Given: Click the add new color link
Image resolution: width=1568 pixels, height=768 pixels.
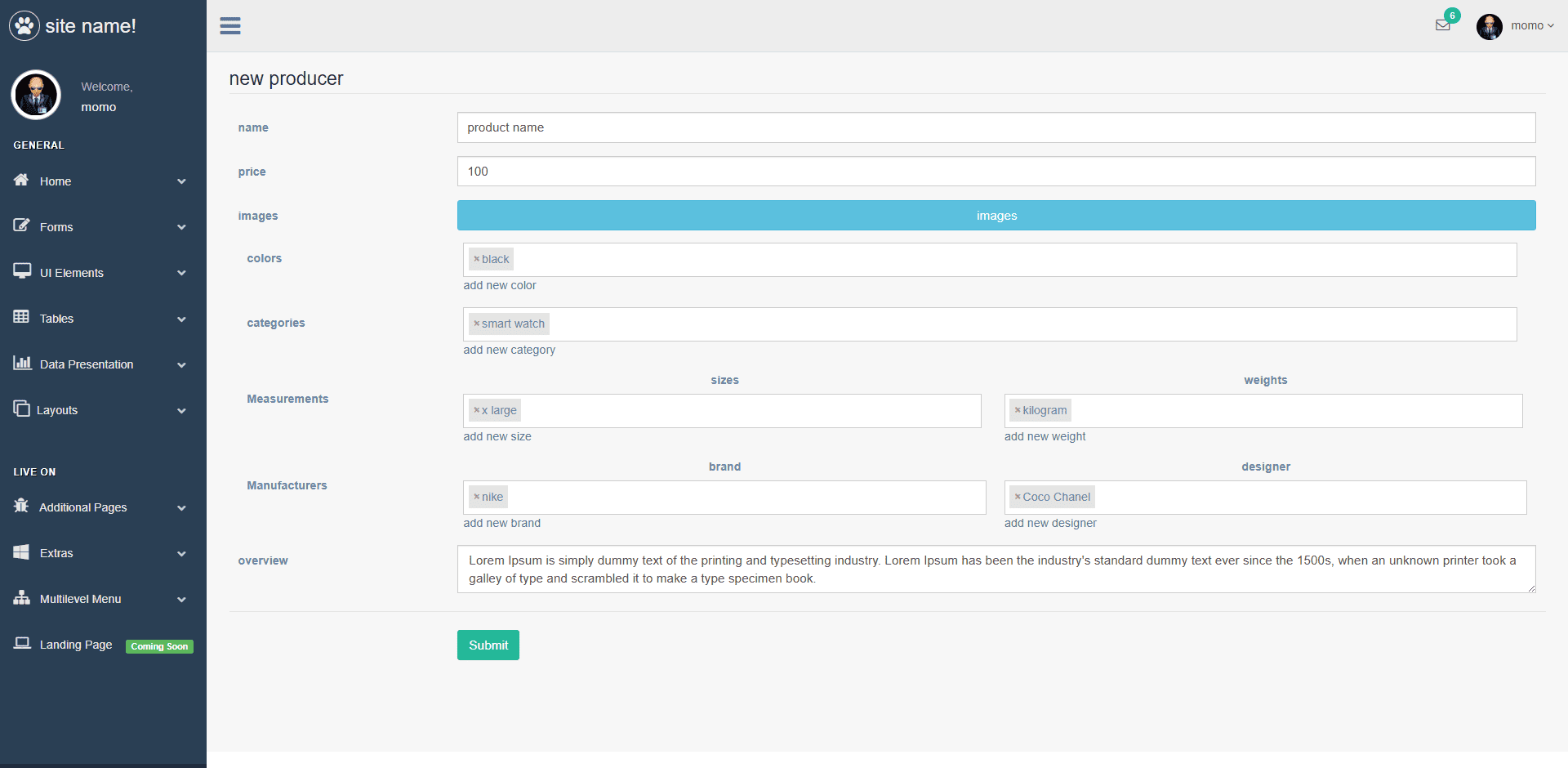Looking at the screenshot, I should pyautogui.click(x=500, y=285).
